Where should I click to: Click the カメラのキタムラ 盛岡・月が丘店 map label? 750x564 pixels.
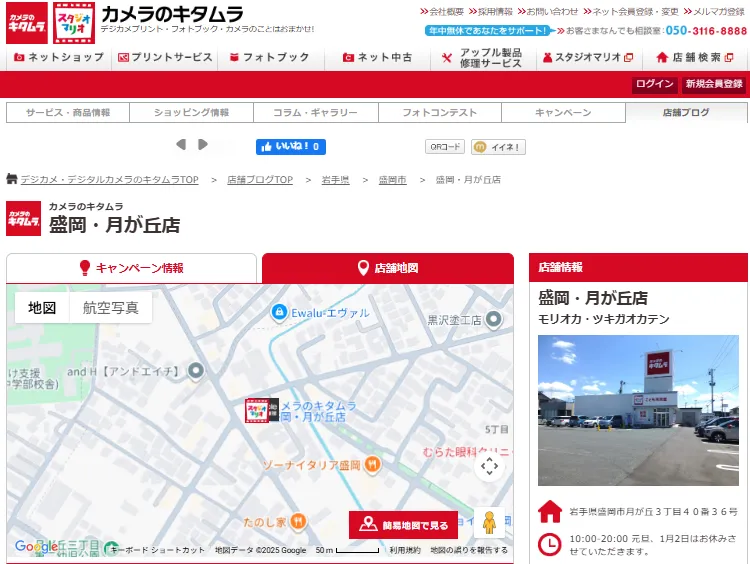point(318,411)
